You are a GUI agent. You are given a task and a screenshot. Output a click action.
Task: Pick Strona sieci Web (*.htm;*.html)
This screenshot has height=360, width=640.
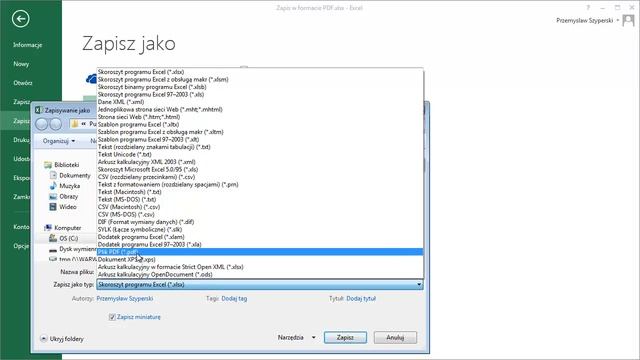pyautogui.click(x=260, y=117)
